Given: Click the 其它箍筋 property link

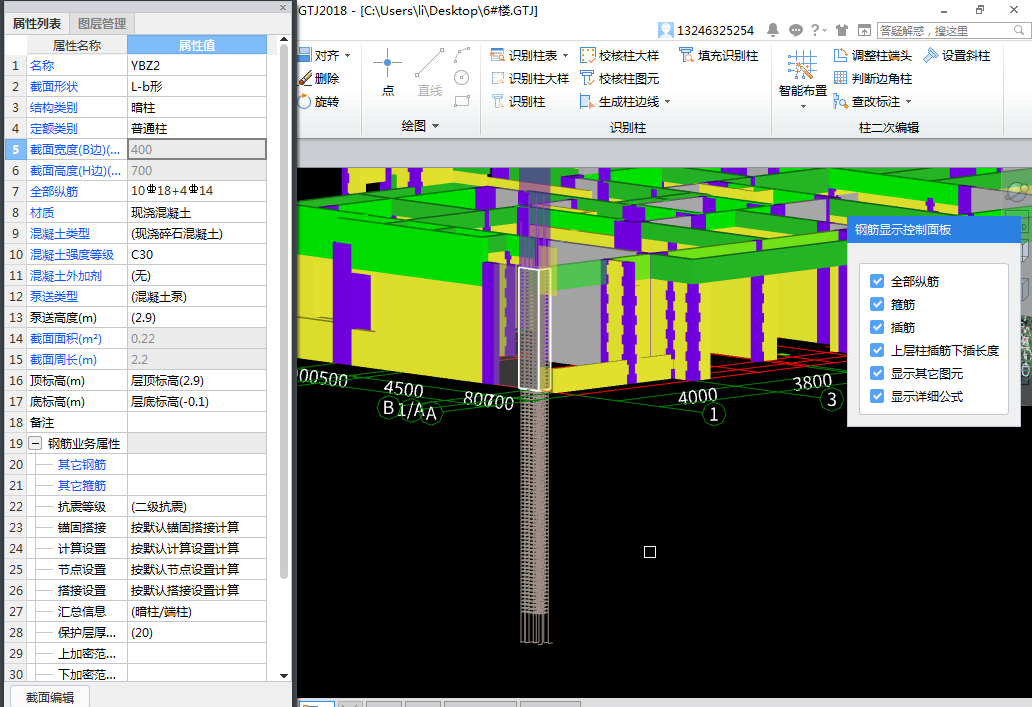Looking at the screenshot, I should [82, 486].
